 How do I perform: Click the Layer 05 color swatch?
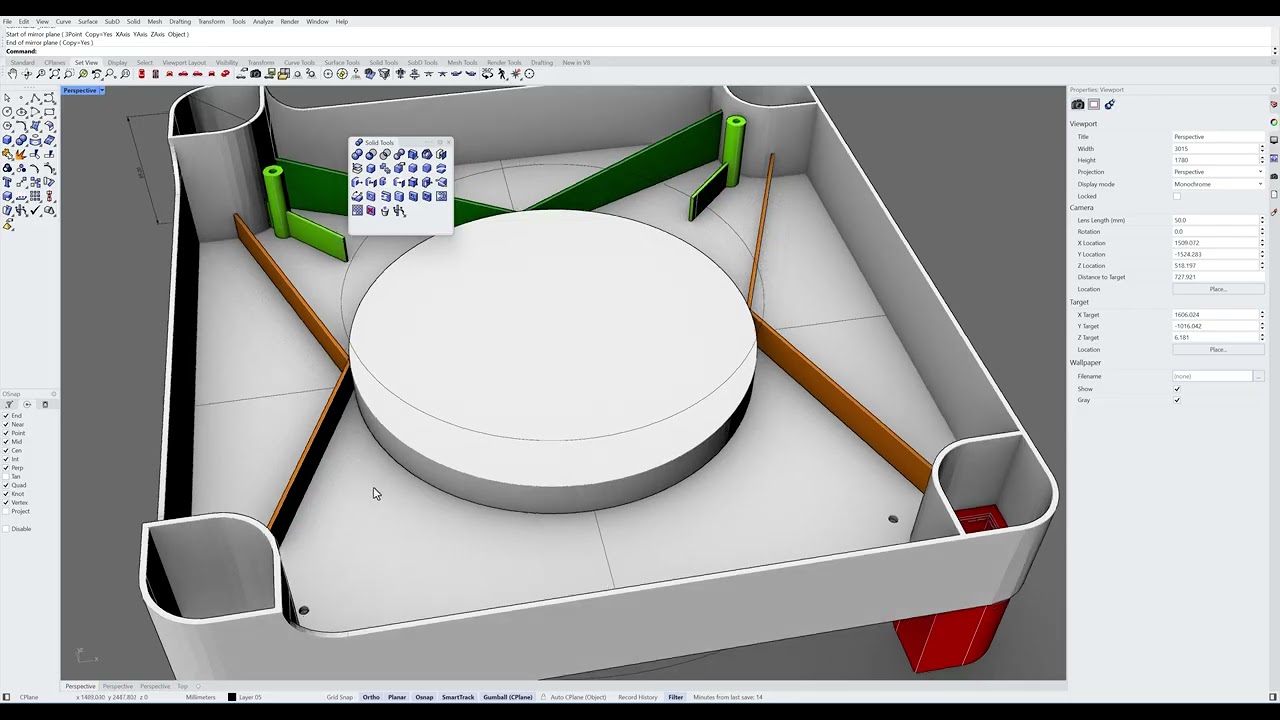[x=232, y=697]
